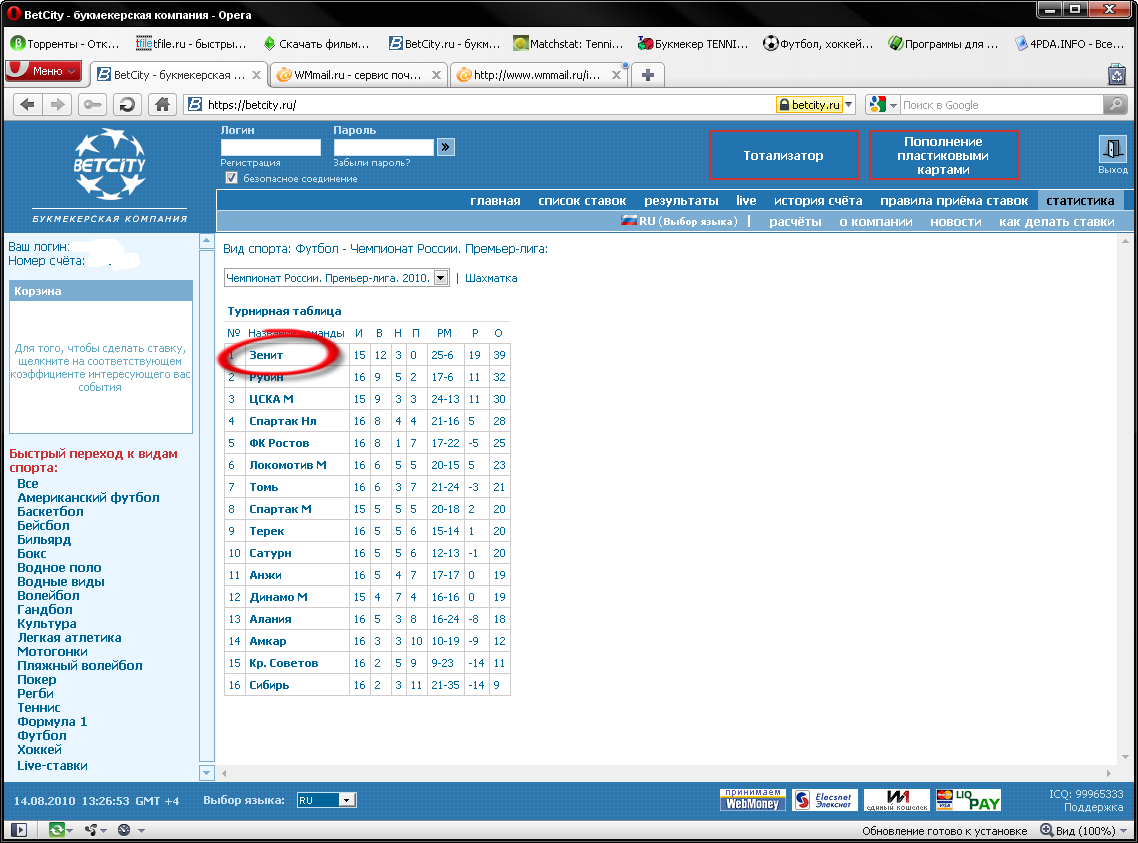The height and width of the screenshot is (843, 1138).
Task: Open the статистика menu item
Action: pyautogui.click(x=1080, y=200)
